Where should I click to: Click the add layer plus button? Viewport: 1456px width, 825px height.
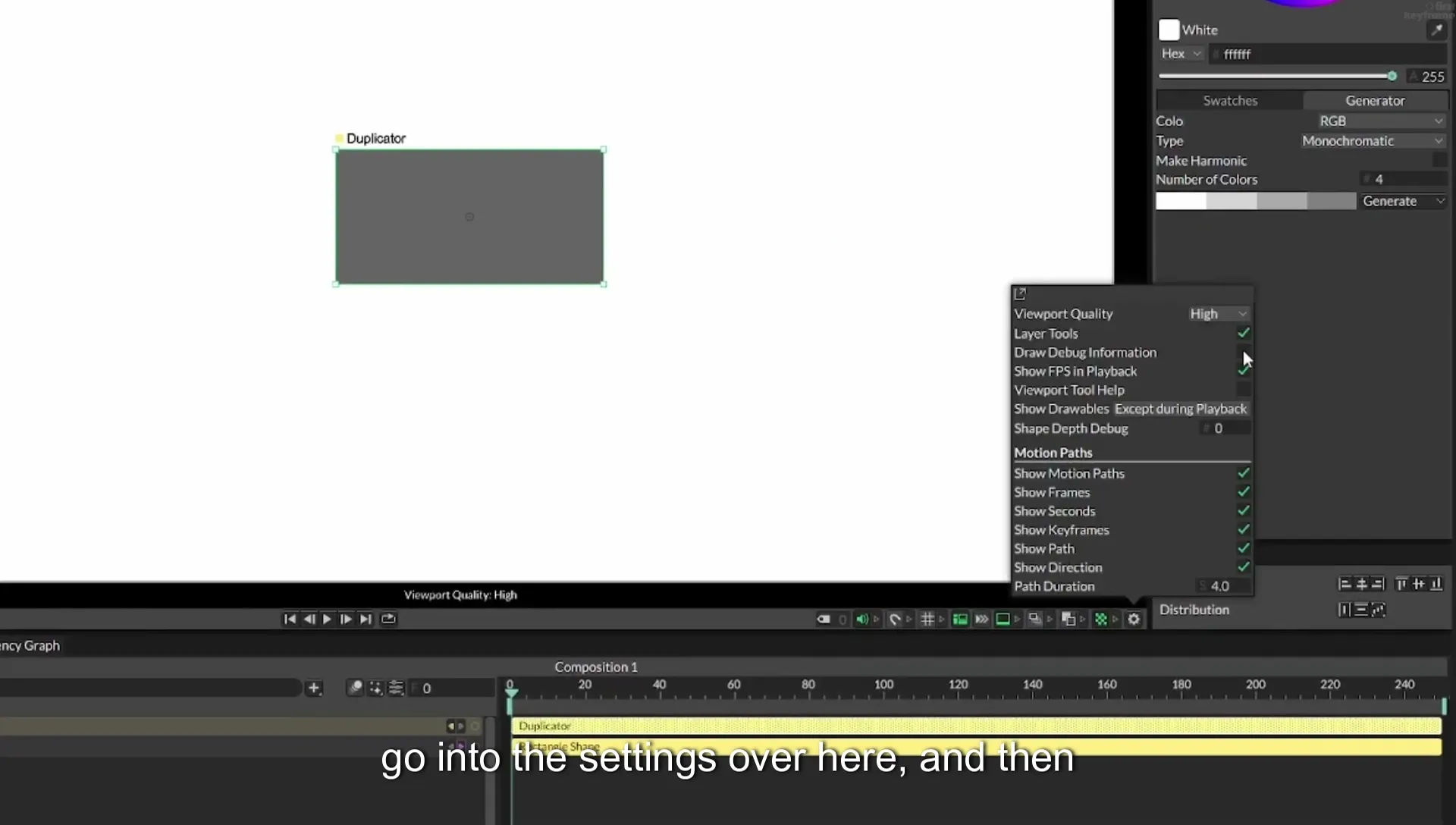(314, 688)
